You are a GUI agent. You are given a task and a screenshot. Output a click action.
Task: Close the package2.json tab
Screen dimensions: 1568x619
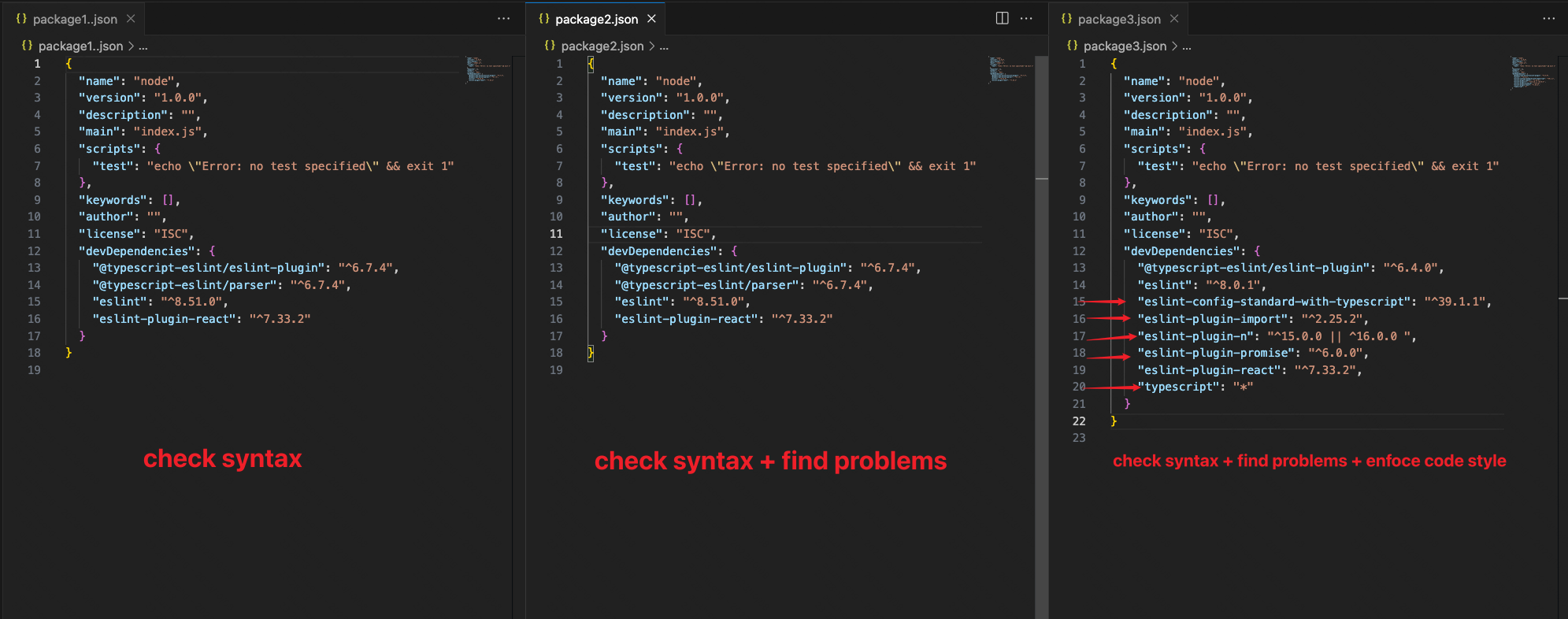(651, 19)
